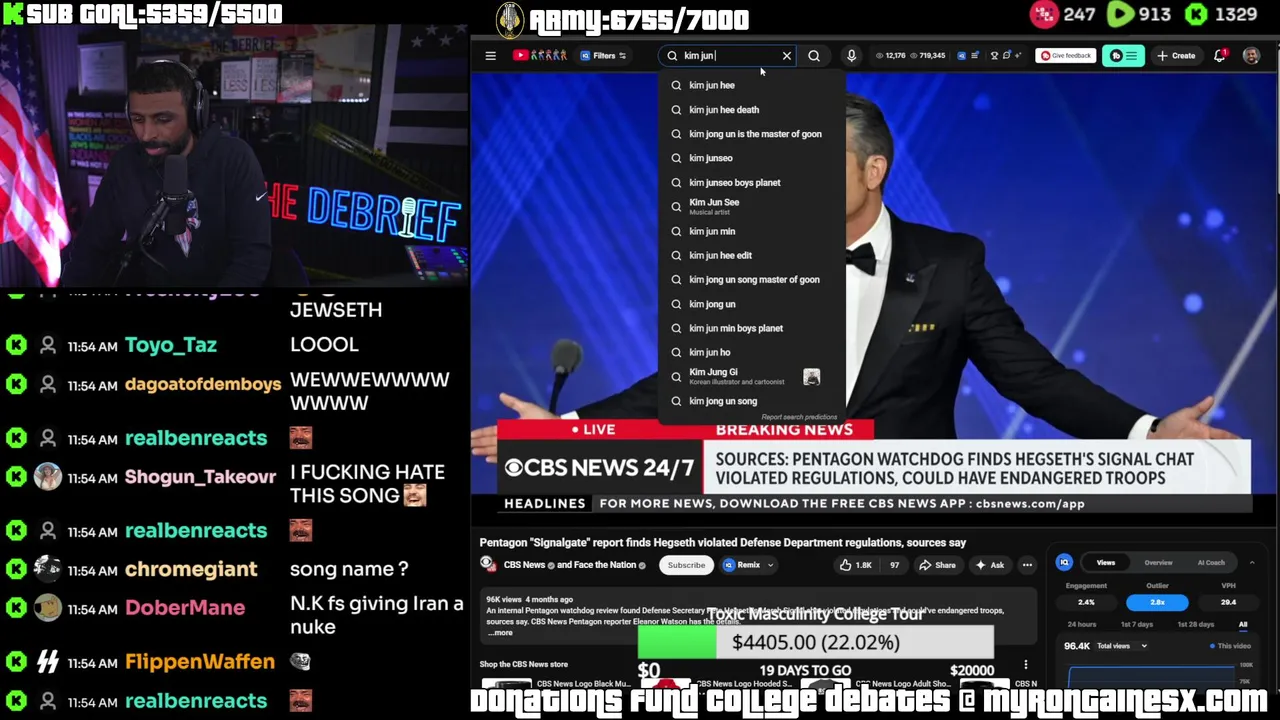Image resolution: width=1280 pixels, height=720 pixels.
Task: Select suggestion 'kim jong un'
Action: tap(752, 304)
